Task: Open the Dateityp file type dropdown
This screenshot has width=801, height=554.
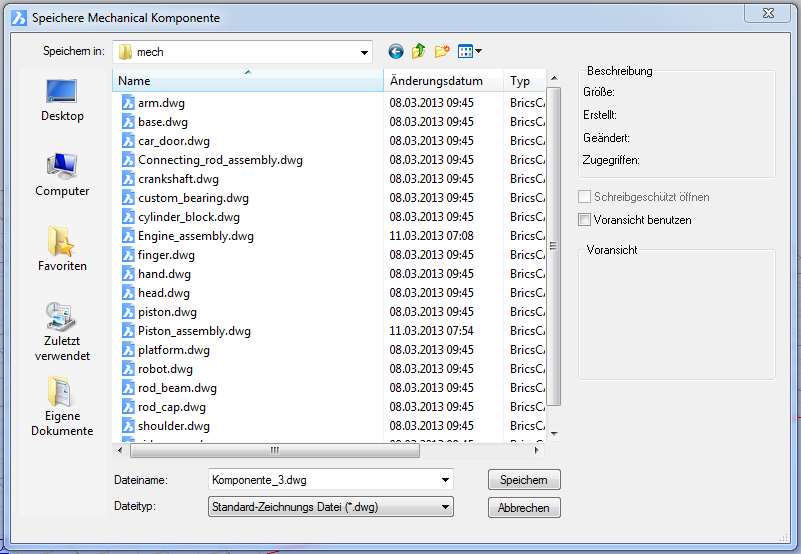Action: [444, 507]
